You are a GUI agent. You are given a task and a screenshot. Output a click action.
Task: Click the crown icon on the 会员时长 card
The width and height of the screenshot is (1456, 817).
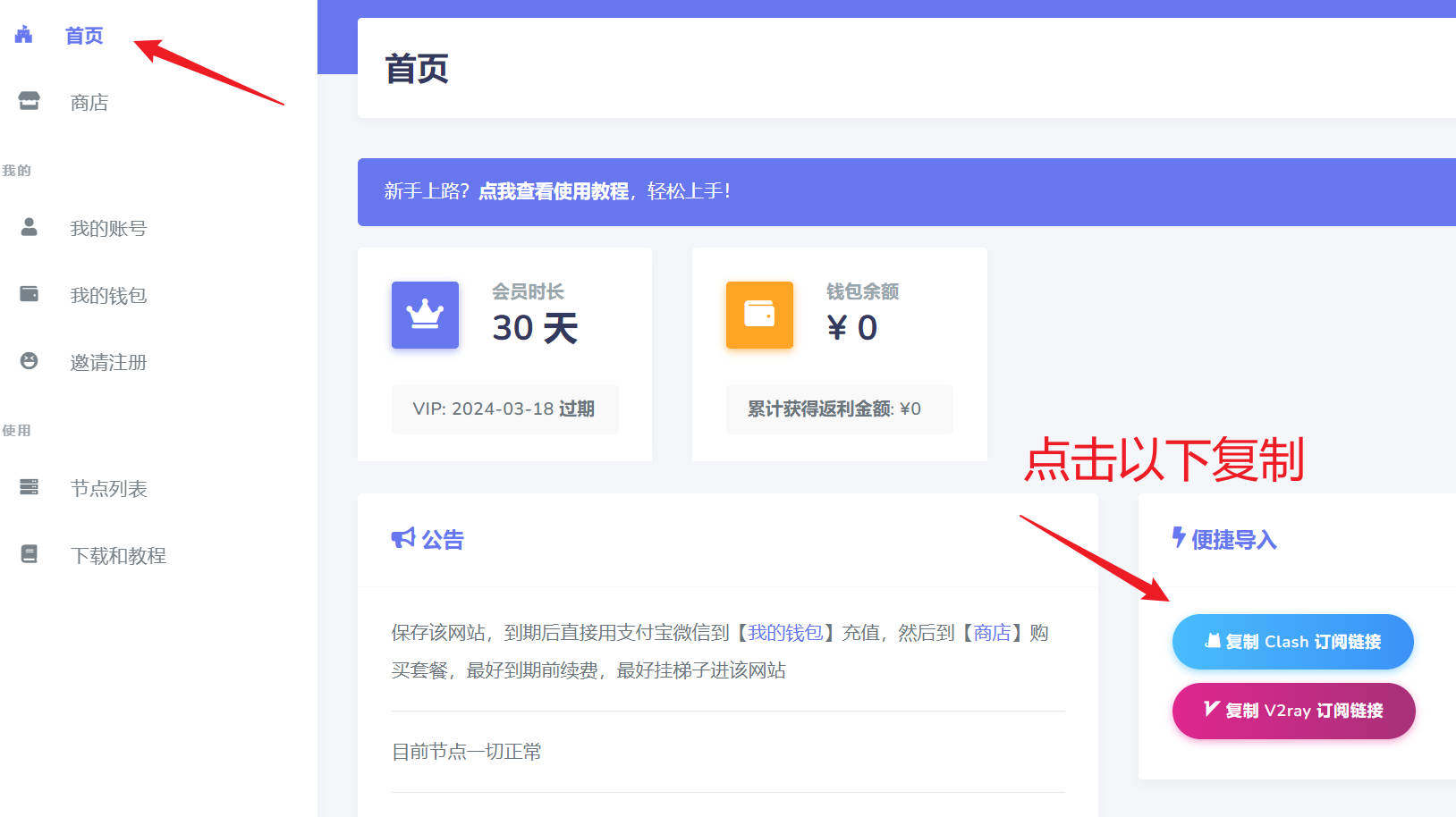[425, 315]
